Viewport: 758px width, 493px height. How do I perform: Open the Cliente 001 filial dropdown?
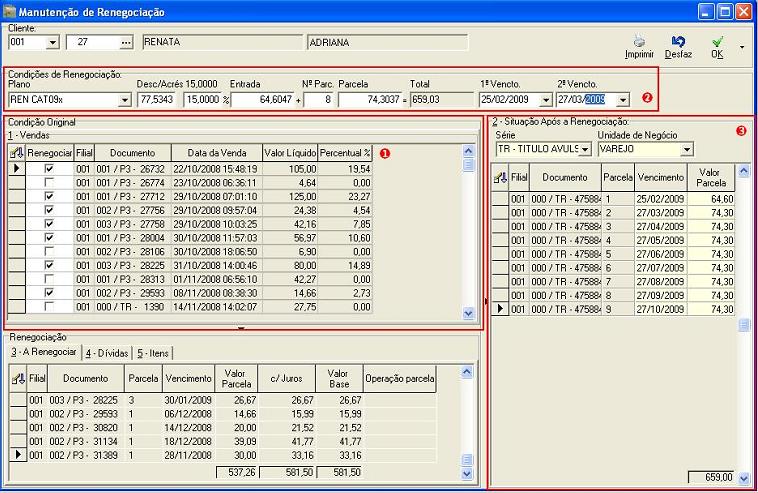click(x=53, y=43)
